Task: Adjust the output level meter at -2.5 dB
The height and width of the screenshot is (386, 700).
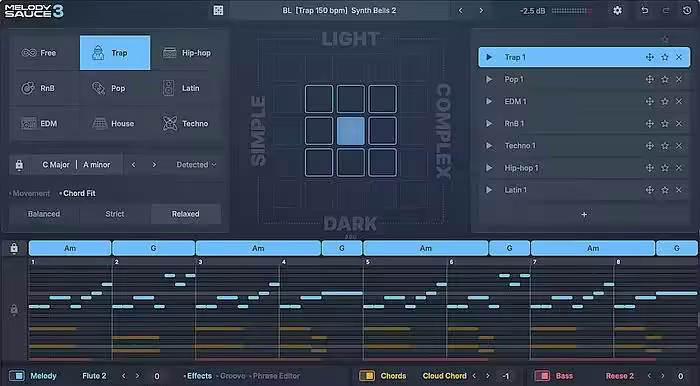Action: pos(572,10)
